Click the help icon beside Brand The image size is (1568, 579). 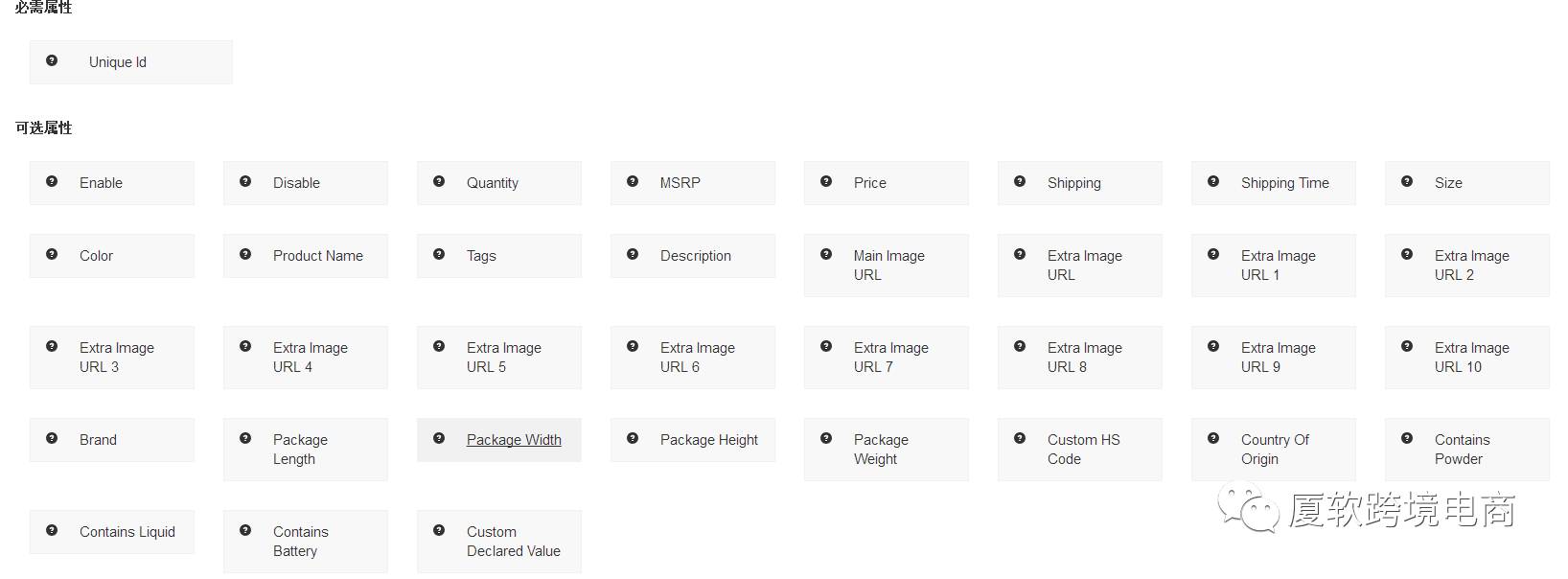click(52, 438)
